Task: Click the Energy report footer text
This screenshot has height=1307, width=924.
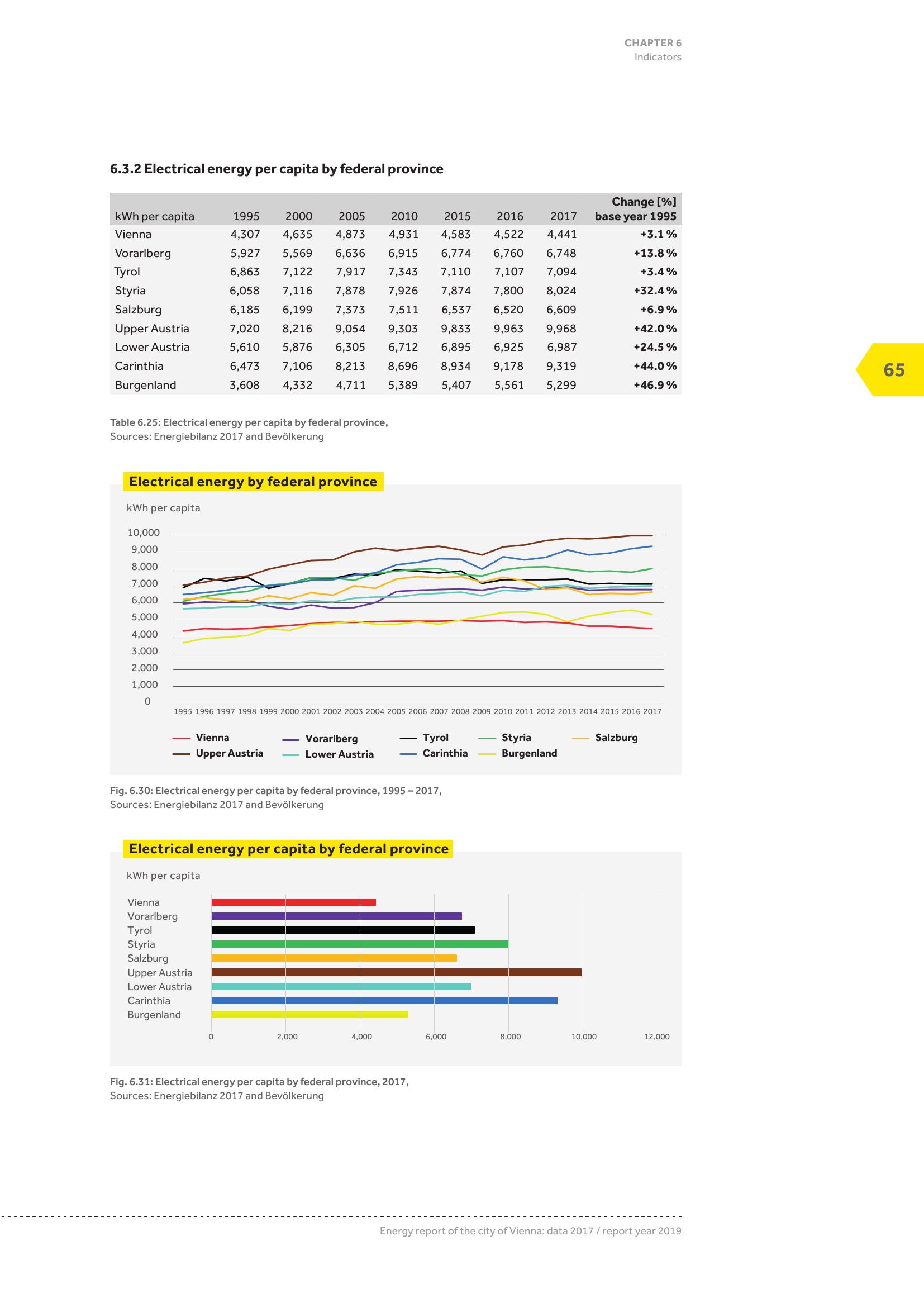Action: (x=530, y=1230)
